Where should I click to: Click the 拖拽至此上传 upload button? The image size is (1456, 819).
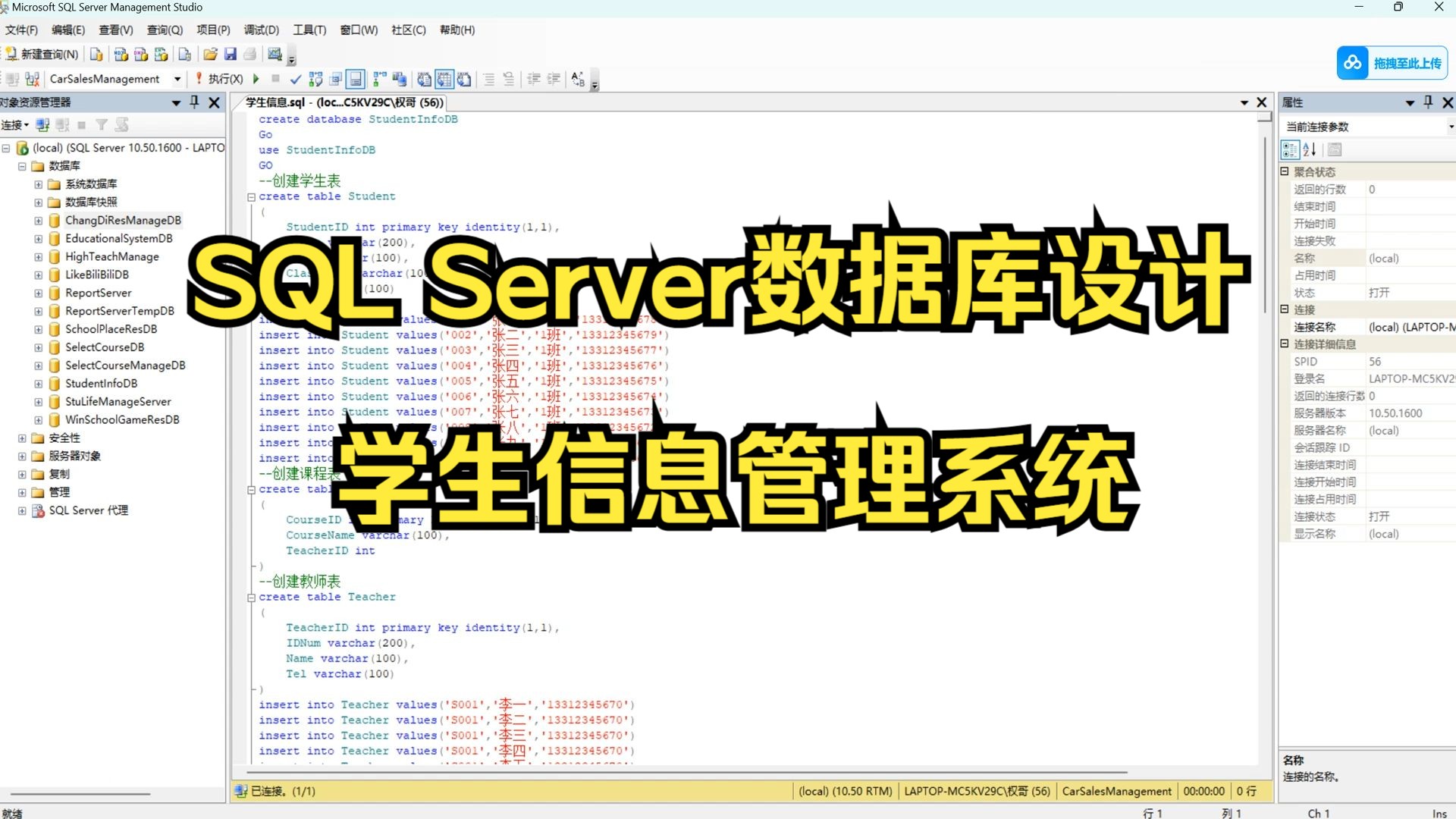1392,63
